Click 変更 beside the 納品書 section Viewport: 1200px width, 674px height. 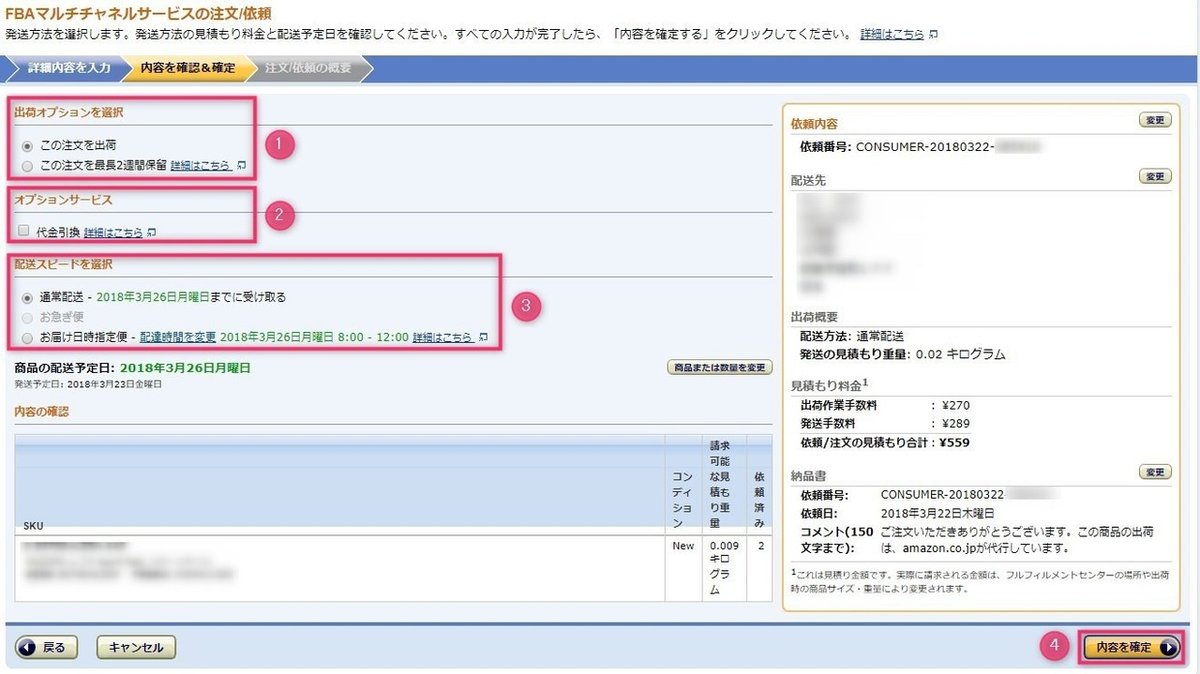click(1155, 472)
